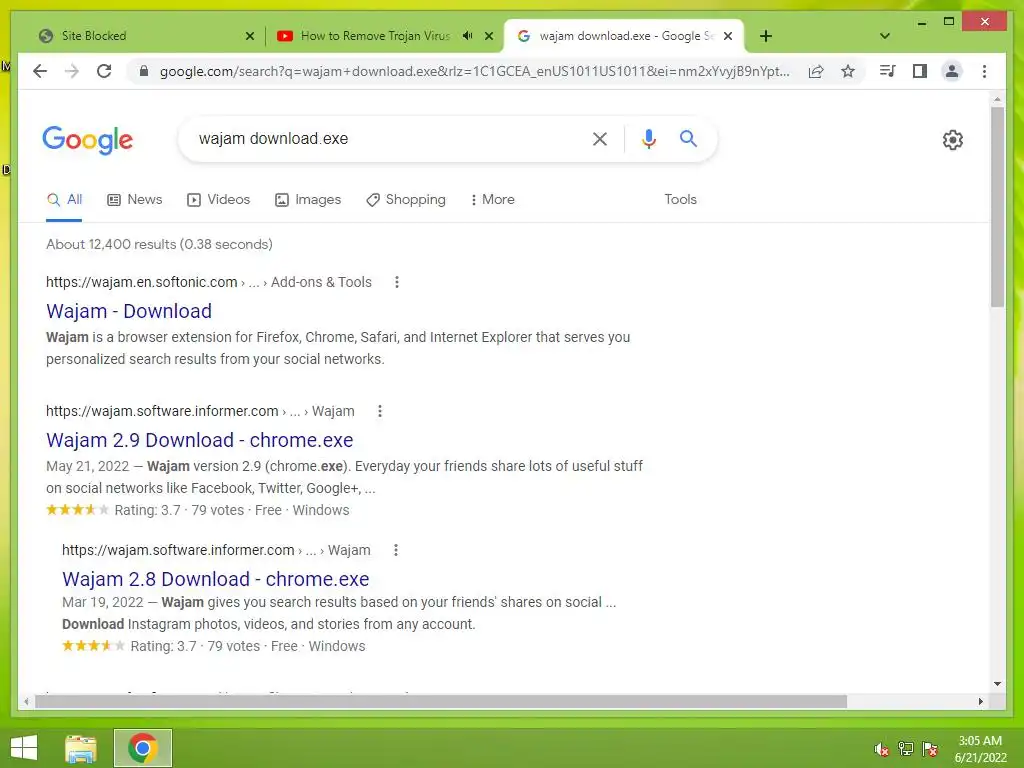
Task: Click the scroll down arrow
Action: [x=997, y=684]
